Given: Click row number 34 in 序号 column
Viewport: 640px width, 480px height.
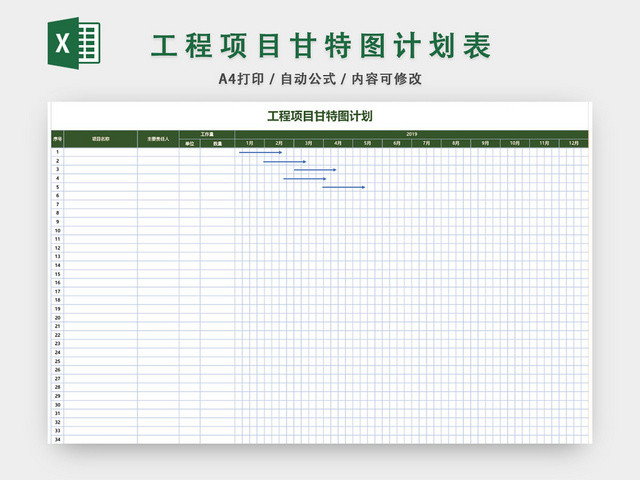Looking at the screenshot, I should click(x=58, y=440).
